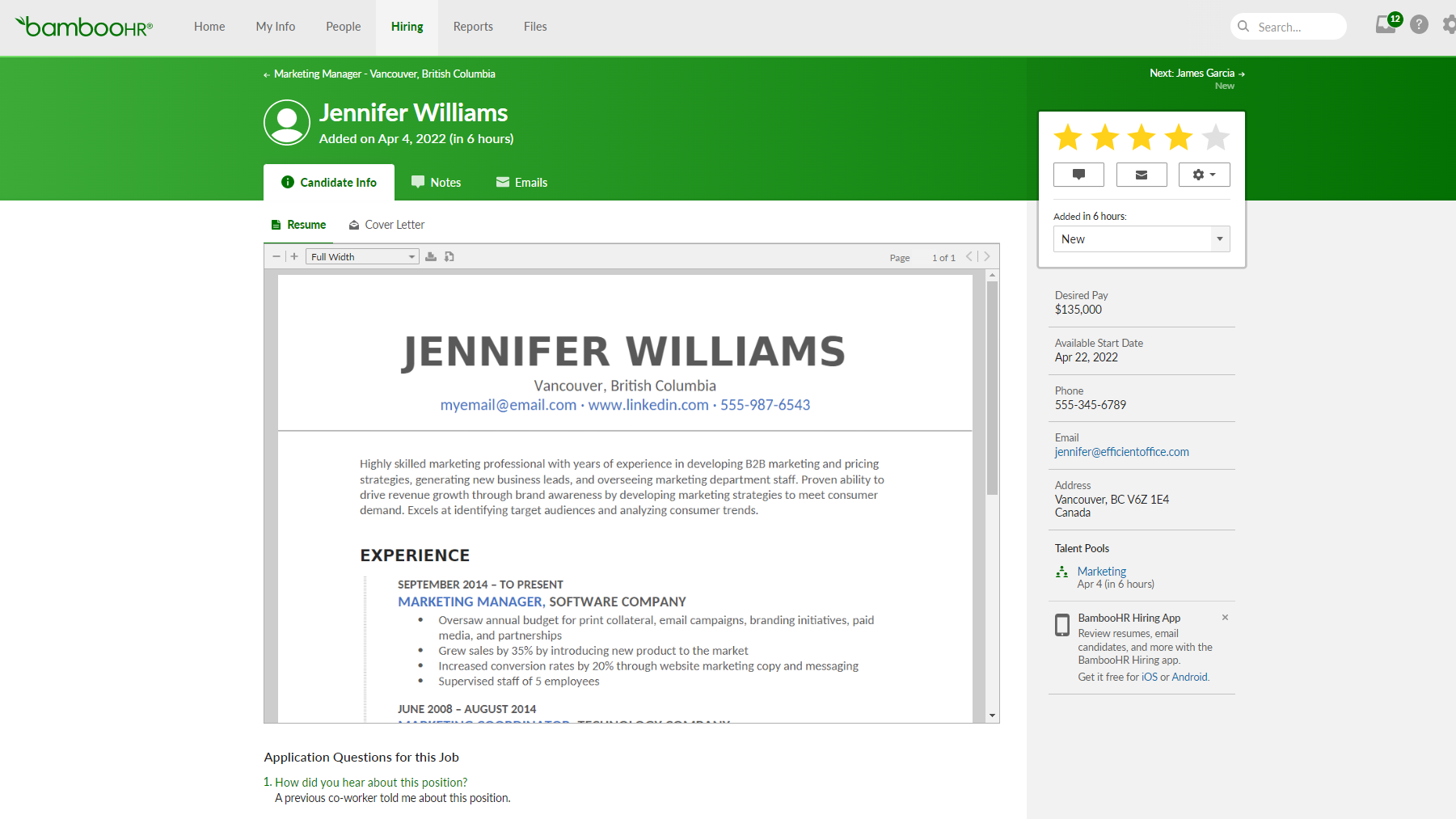Dismiss the BambooHR Hiring App panel
The width and height of the screenshot is (1456, 819).
coord(1225,617)
